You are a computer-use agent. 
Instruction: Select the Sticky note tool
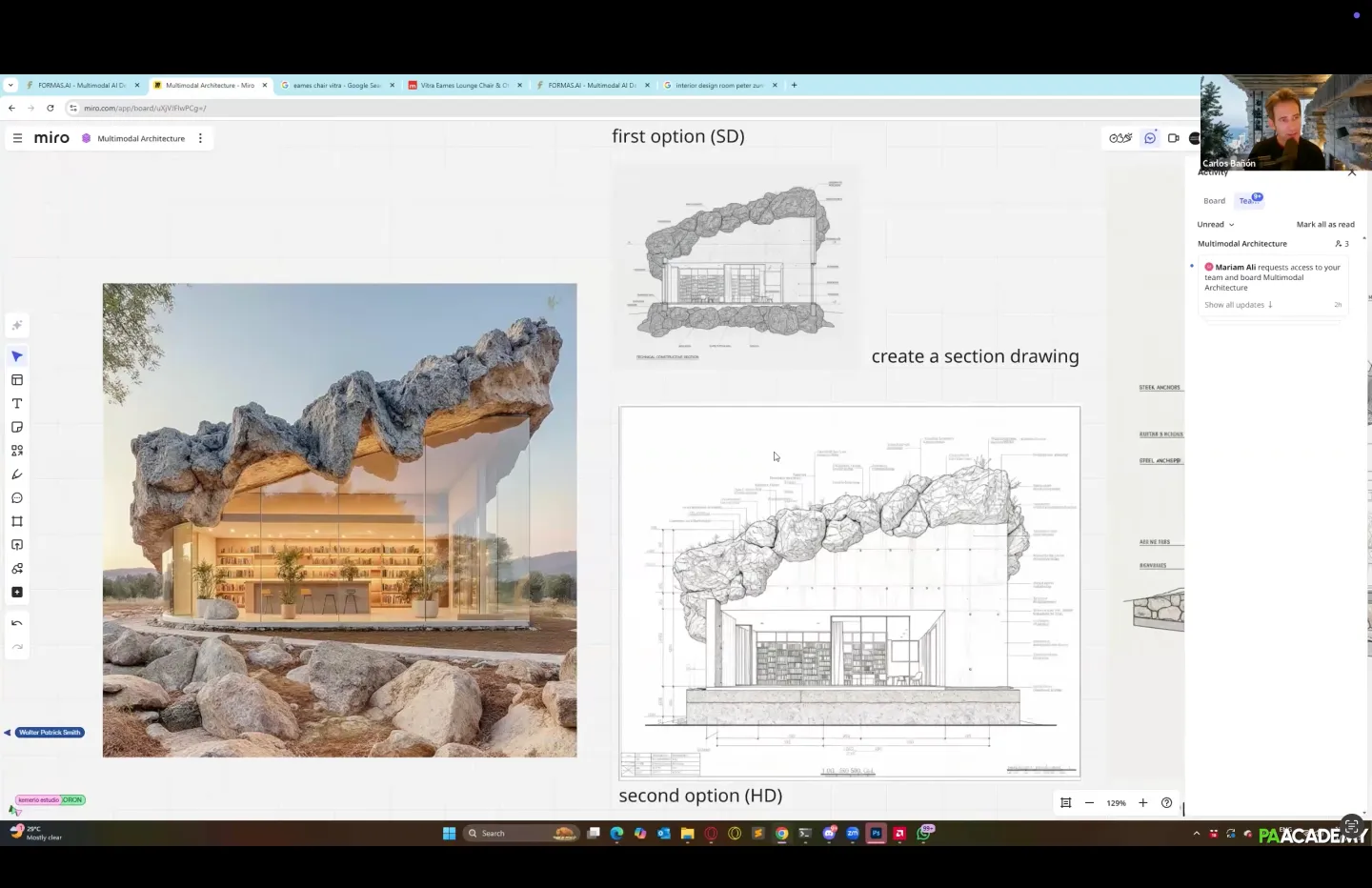[x=17, y=427]
